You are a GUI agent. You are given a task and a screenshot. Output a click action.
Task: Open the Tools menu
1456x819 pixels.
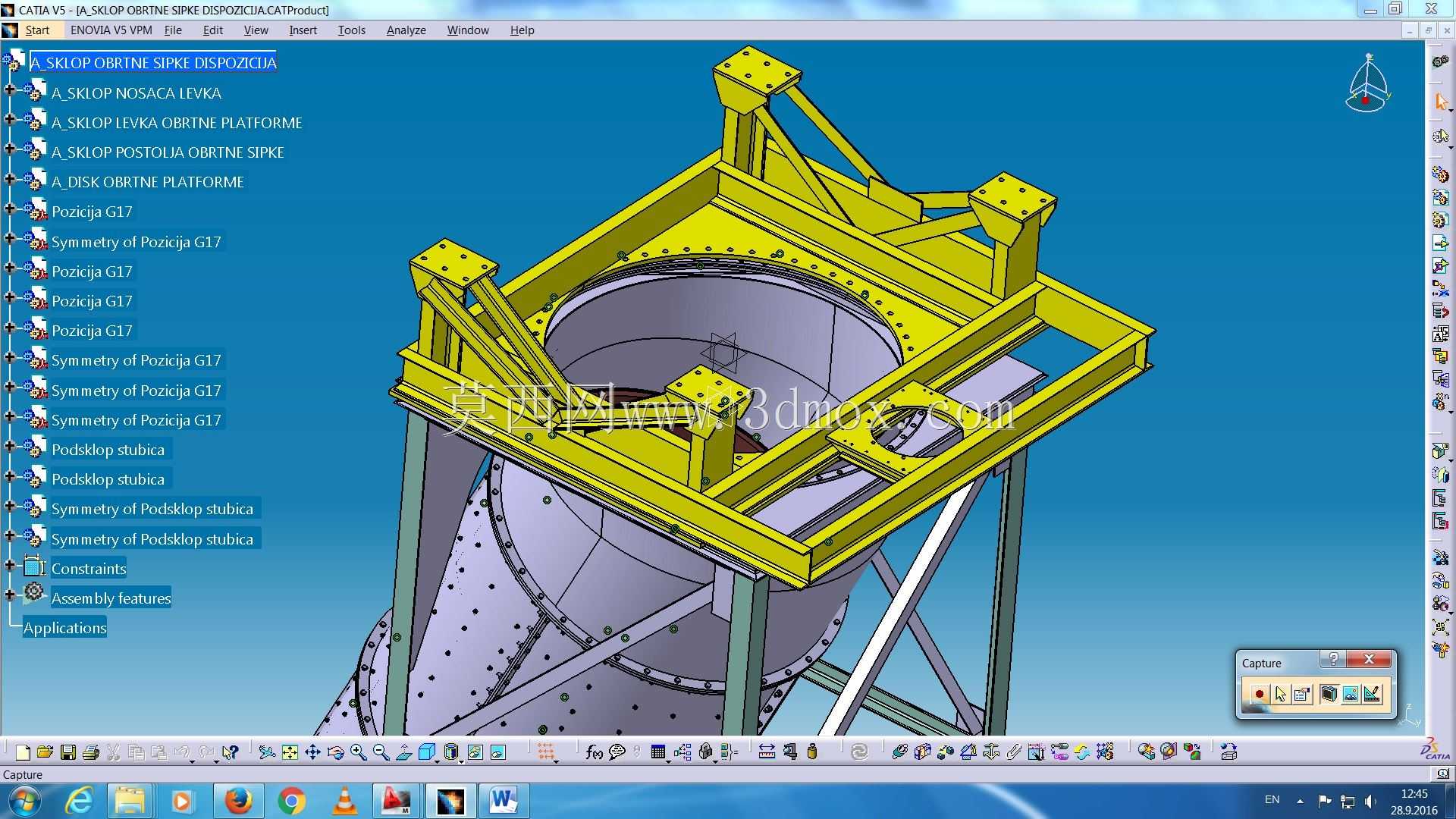[351, 30]
